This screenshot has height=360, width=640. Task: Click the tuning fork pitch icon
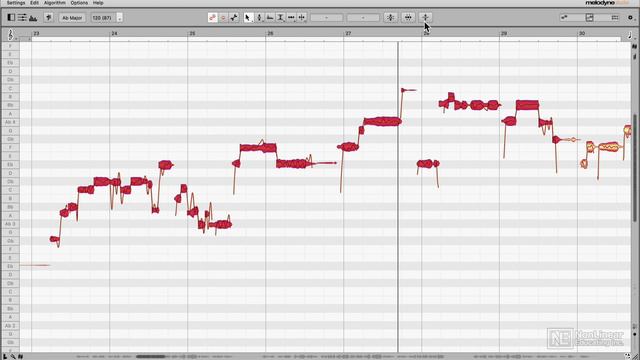pyautogui.click(x=49, y=18)
